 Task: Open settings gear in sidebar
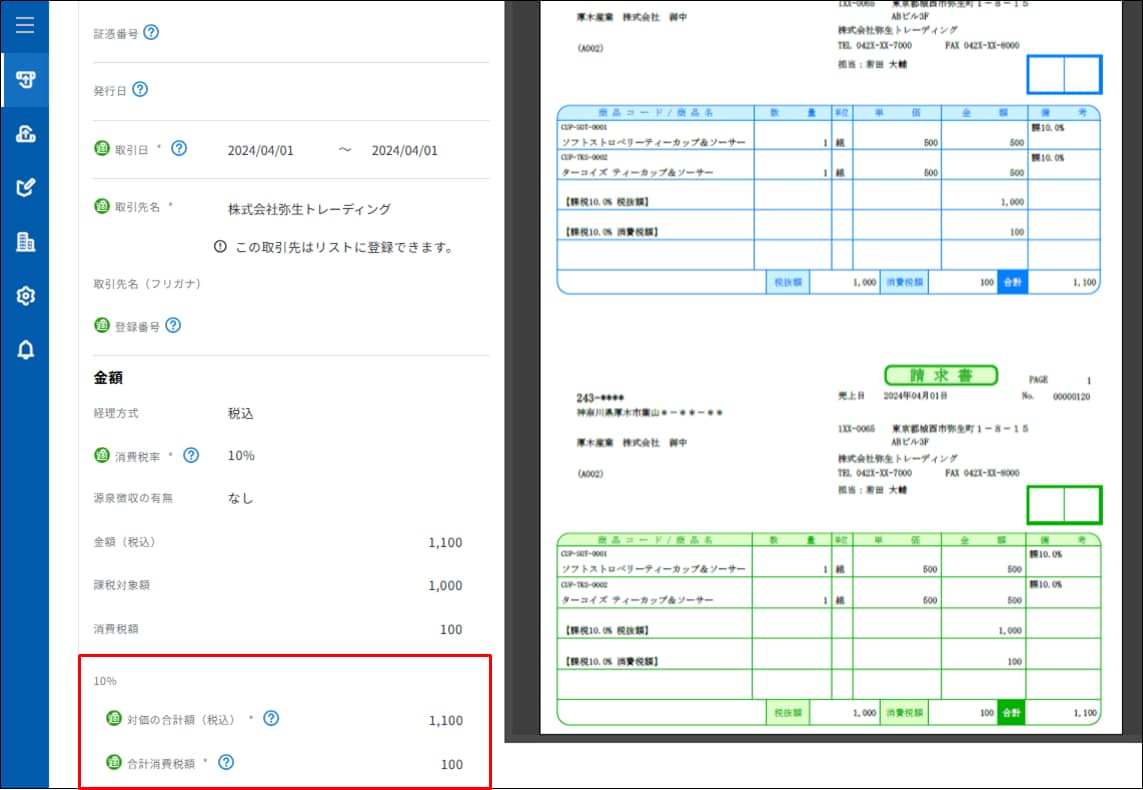click(x=25, y=295)
